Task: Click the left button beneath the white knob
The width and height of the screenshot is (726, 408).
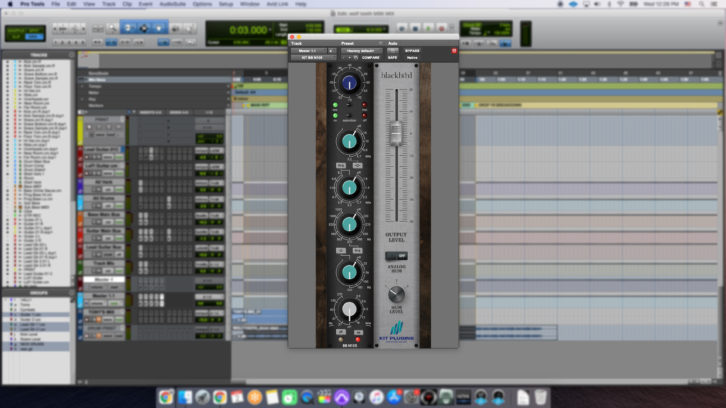Action: click(341, 332)
